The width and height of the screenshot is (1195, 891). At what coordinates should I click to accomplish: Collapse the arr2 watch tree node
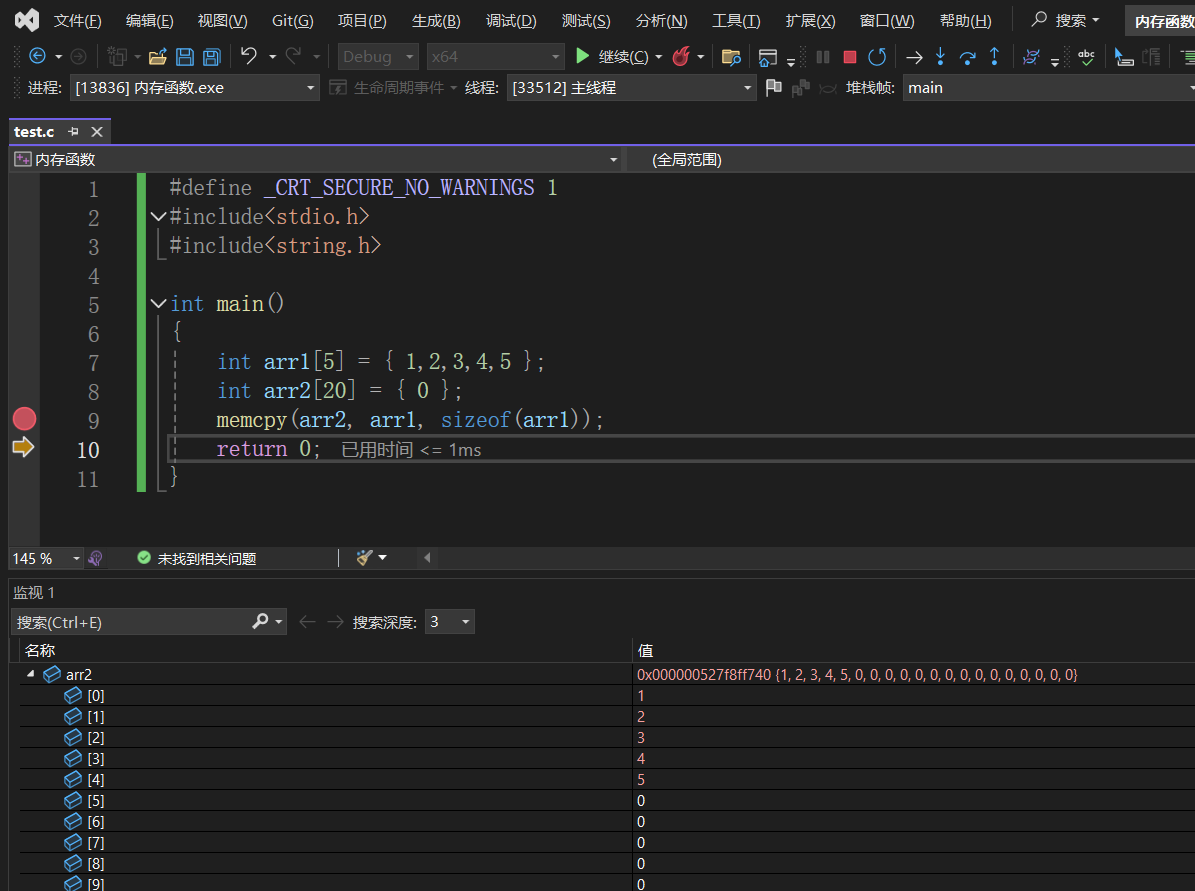tap(30, 674)
